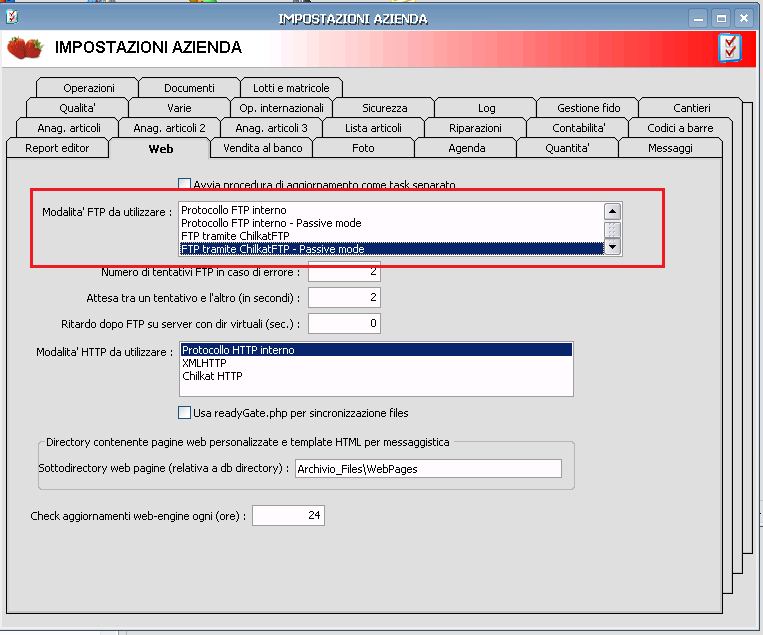Switch to Codici a barre tab
The width and height of the screenshot is (763, 635).
click(x=680, y=128)
